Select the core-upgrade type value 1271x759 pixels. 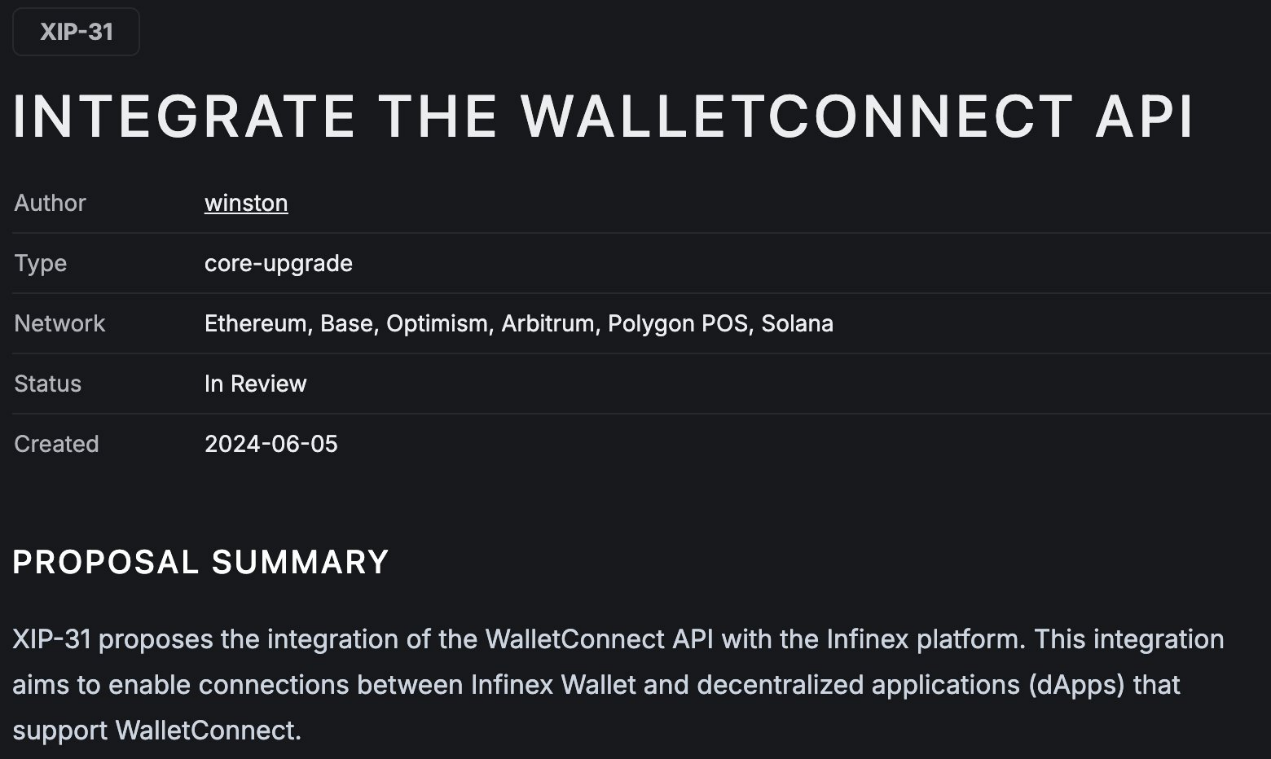[278, 263]
